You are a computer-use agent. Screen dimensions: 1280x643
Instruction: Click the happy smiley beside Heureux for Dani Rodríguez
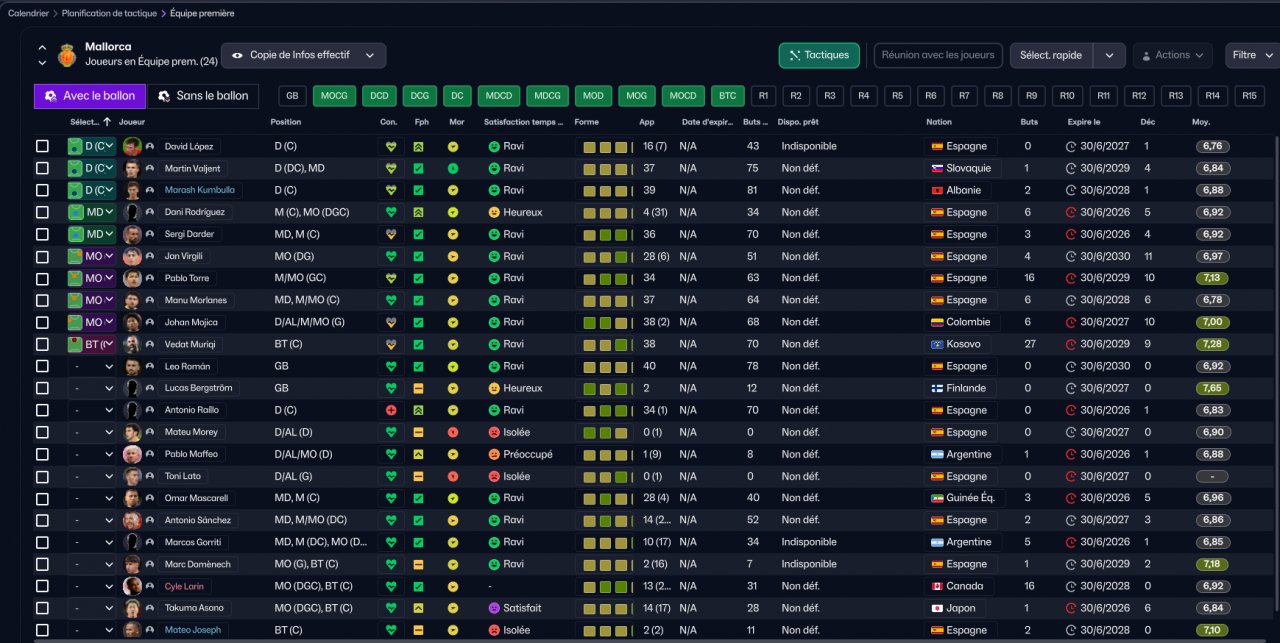tap(494, 212)
